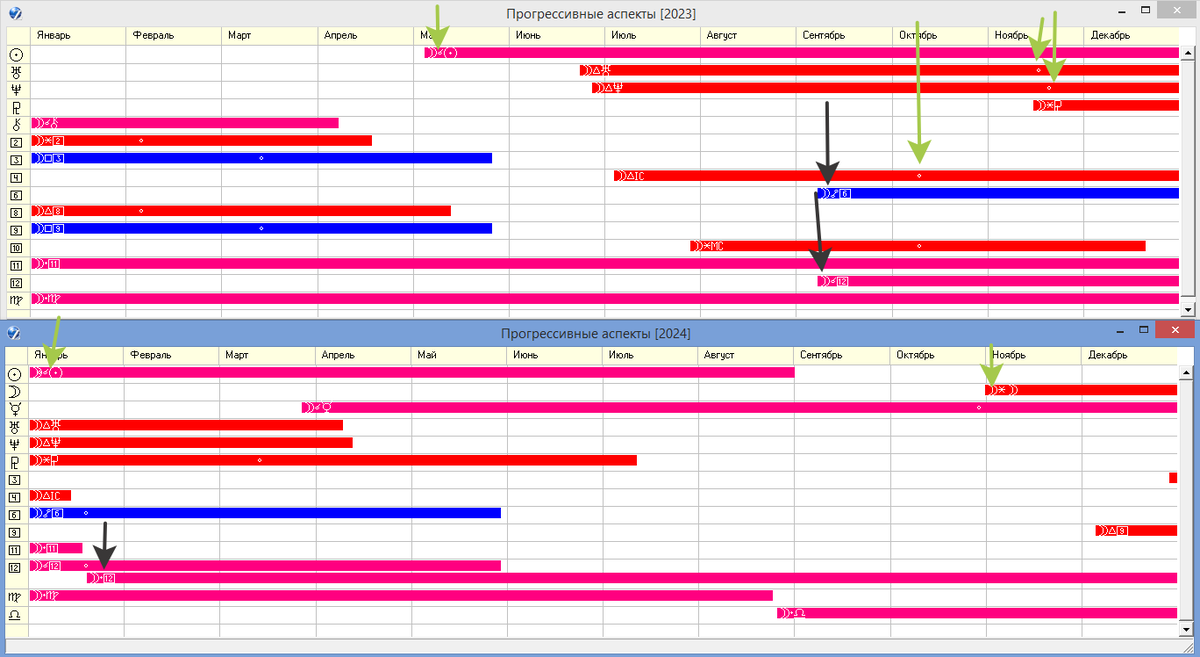
Task: Click house 11 row icon in 2024 window
Action: point(15,549)
